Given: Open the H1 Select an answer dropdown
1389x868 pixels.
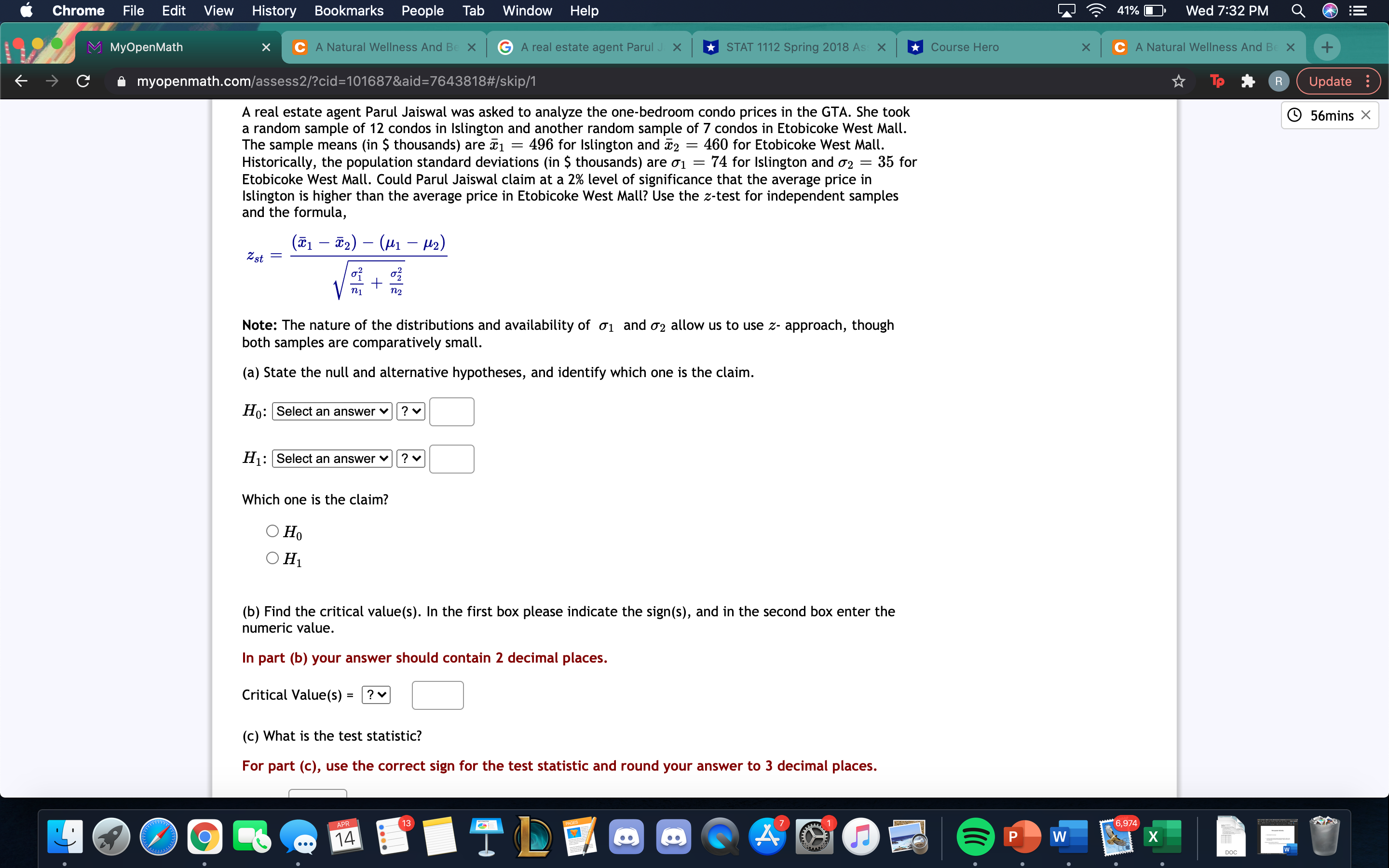Looking at the screenshot, I should click(x=331, y=458).
